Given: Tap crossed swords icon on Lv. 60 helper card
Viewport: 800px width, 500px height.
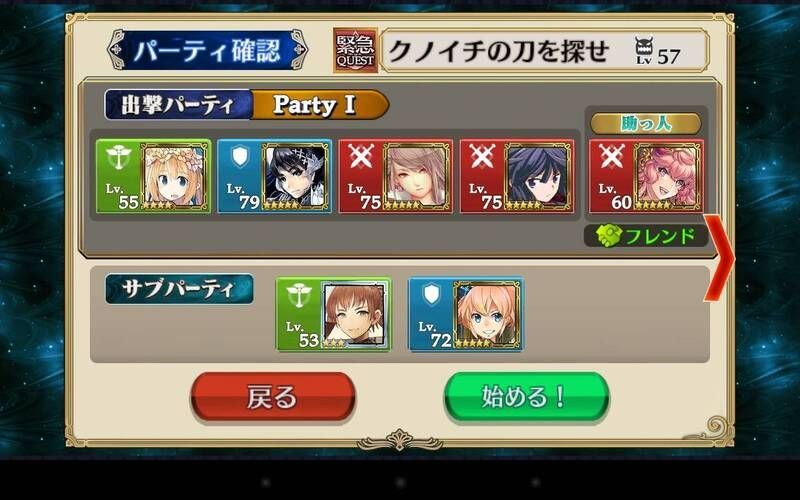Looking at the screenshot, I should click(611, 157).
